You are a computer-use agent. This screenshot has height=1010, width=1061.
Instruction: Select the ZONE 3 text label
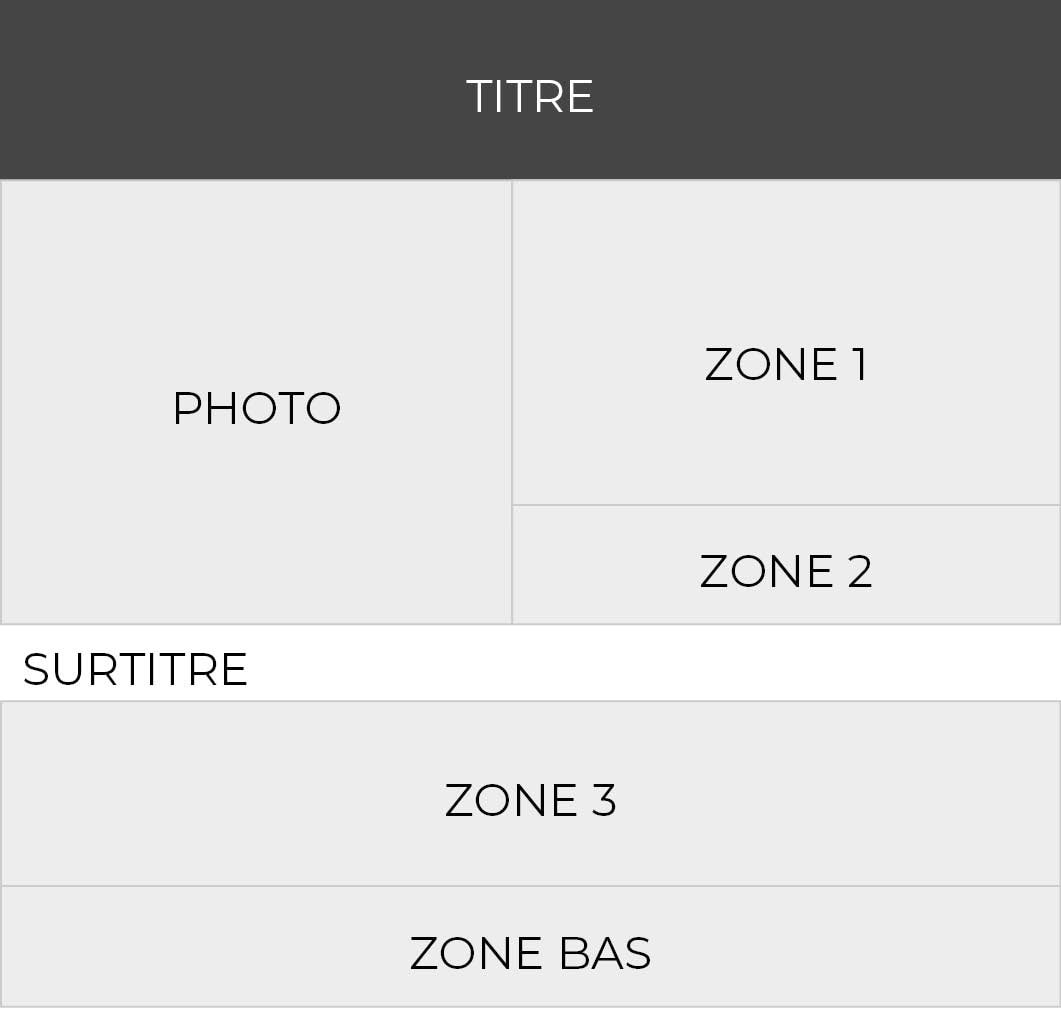pos(530,801)
